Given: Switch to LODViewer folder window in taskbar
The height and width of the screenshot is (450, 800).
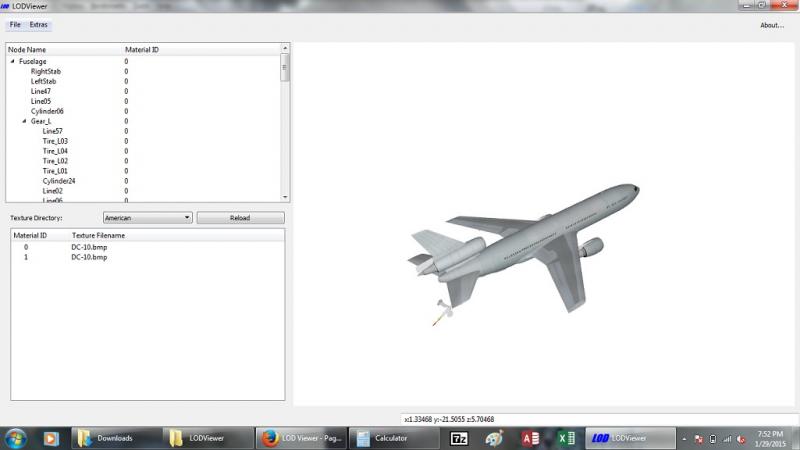Looking at the screenshot, I should (208, 438).
